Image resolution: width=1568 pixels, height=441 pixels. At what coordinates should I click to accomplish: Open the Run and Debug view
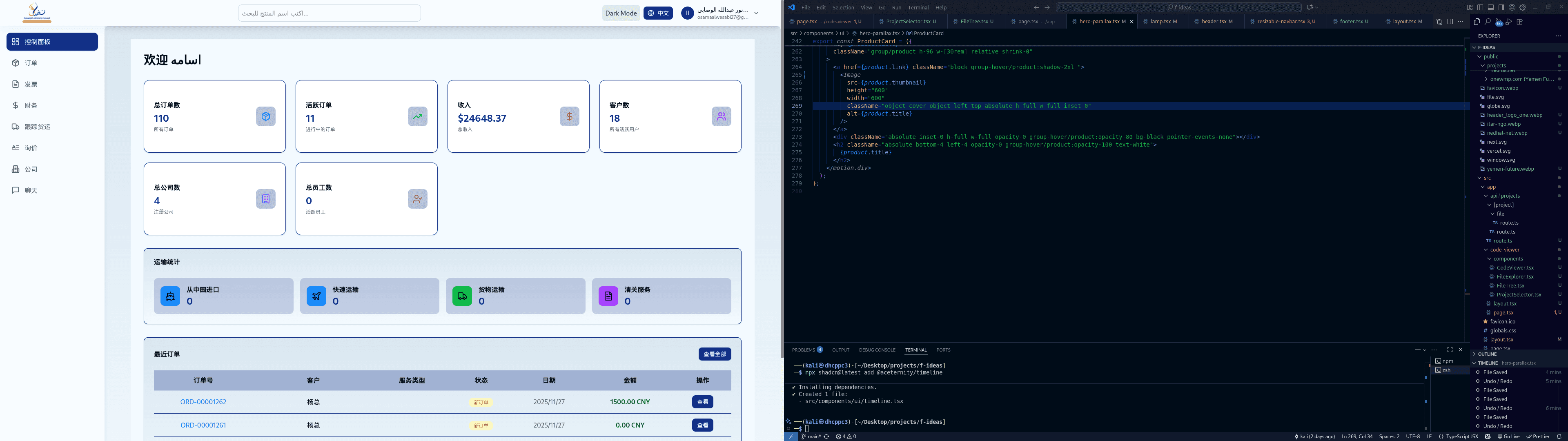click(1509, 22)
